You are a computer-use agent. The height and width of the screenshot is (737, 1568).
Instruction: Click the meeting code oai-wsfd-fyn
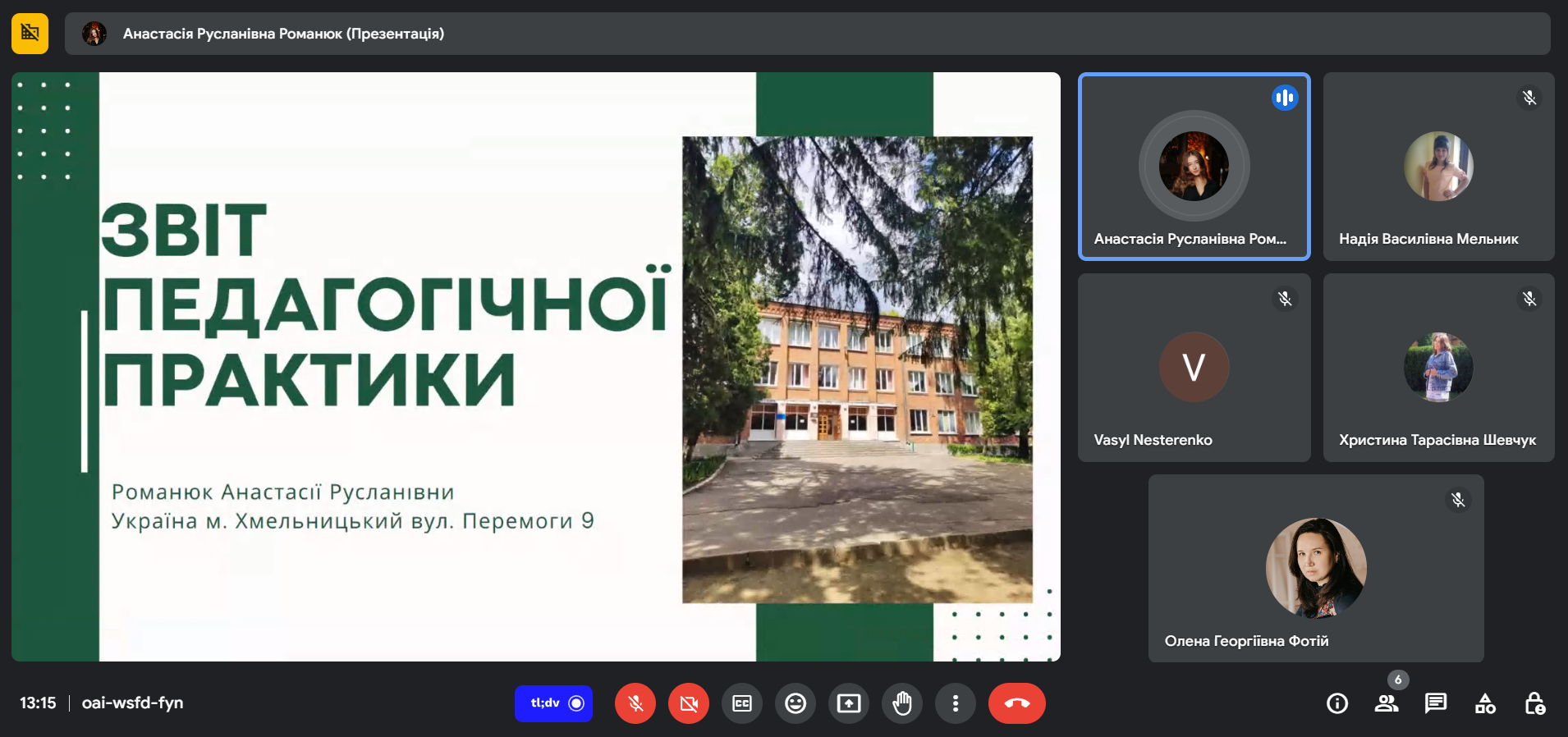[x=132, y=703]
